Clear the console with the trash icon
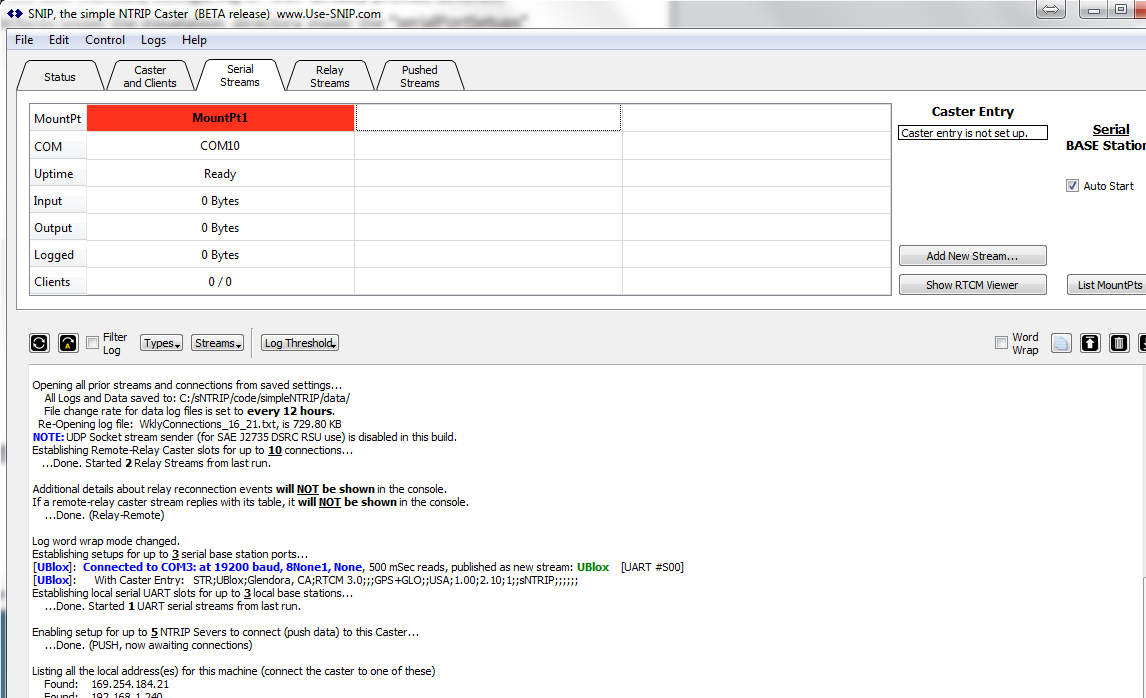The width and height of the screenshot is (1146, 698). pyautogui.click(x=1118, y=343)
